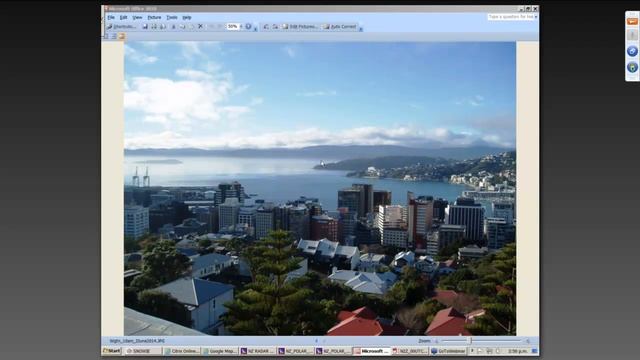Open NZ RADAR taskbar button
The width and height of the screenshot is (640, 360).
258,351
